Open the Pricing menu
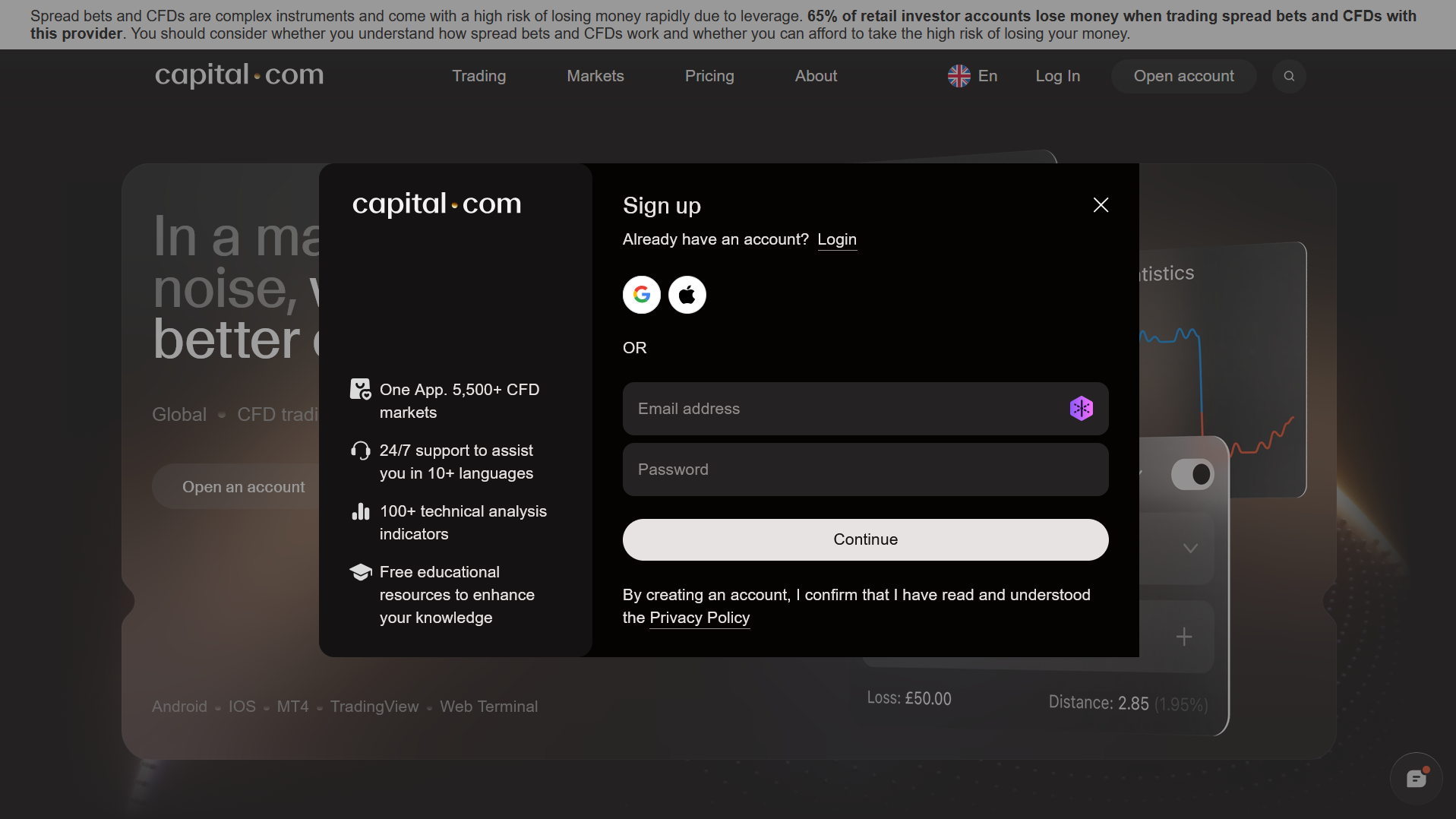 [x=709, y=76]
